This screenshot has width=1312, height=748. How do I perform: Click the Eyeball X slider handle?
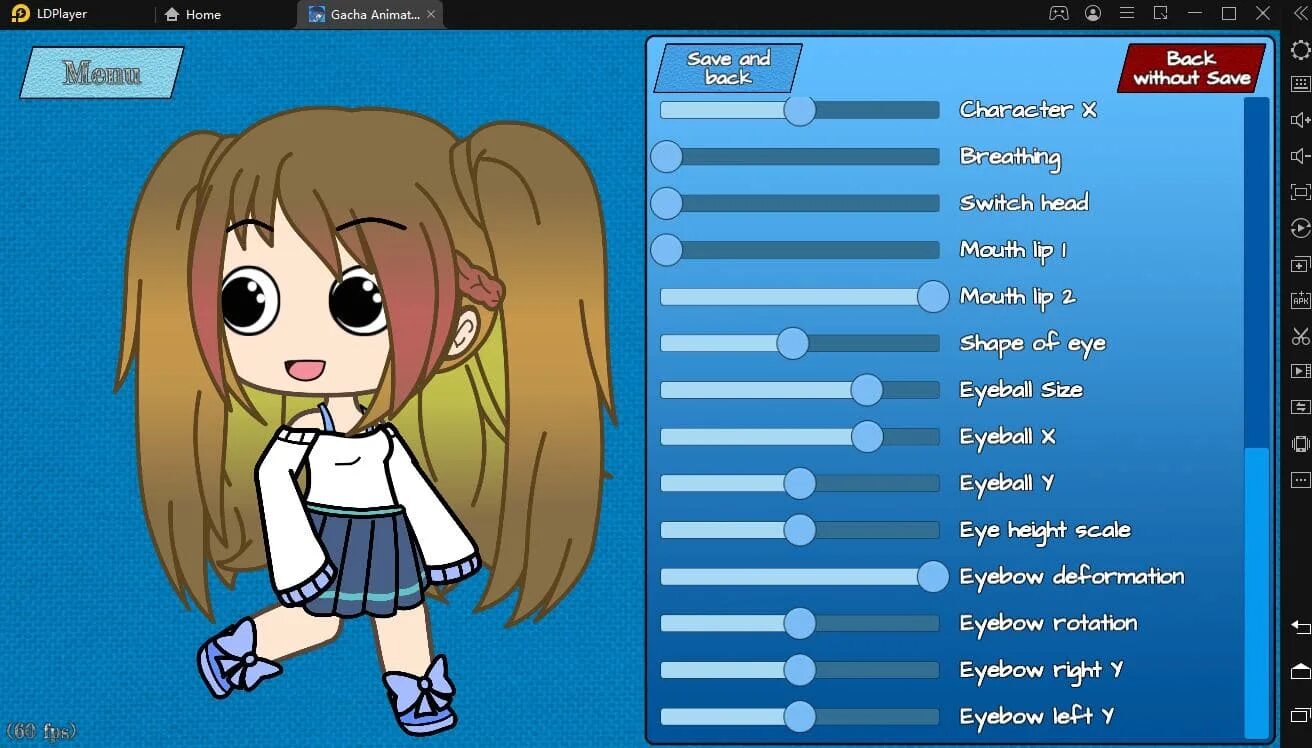click(x=867, y=437)
